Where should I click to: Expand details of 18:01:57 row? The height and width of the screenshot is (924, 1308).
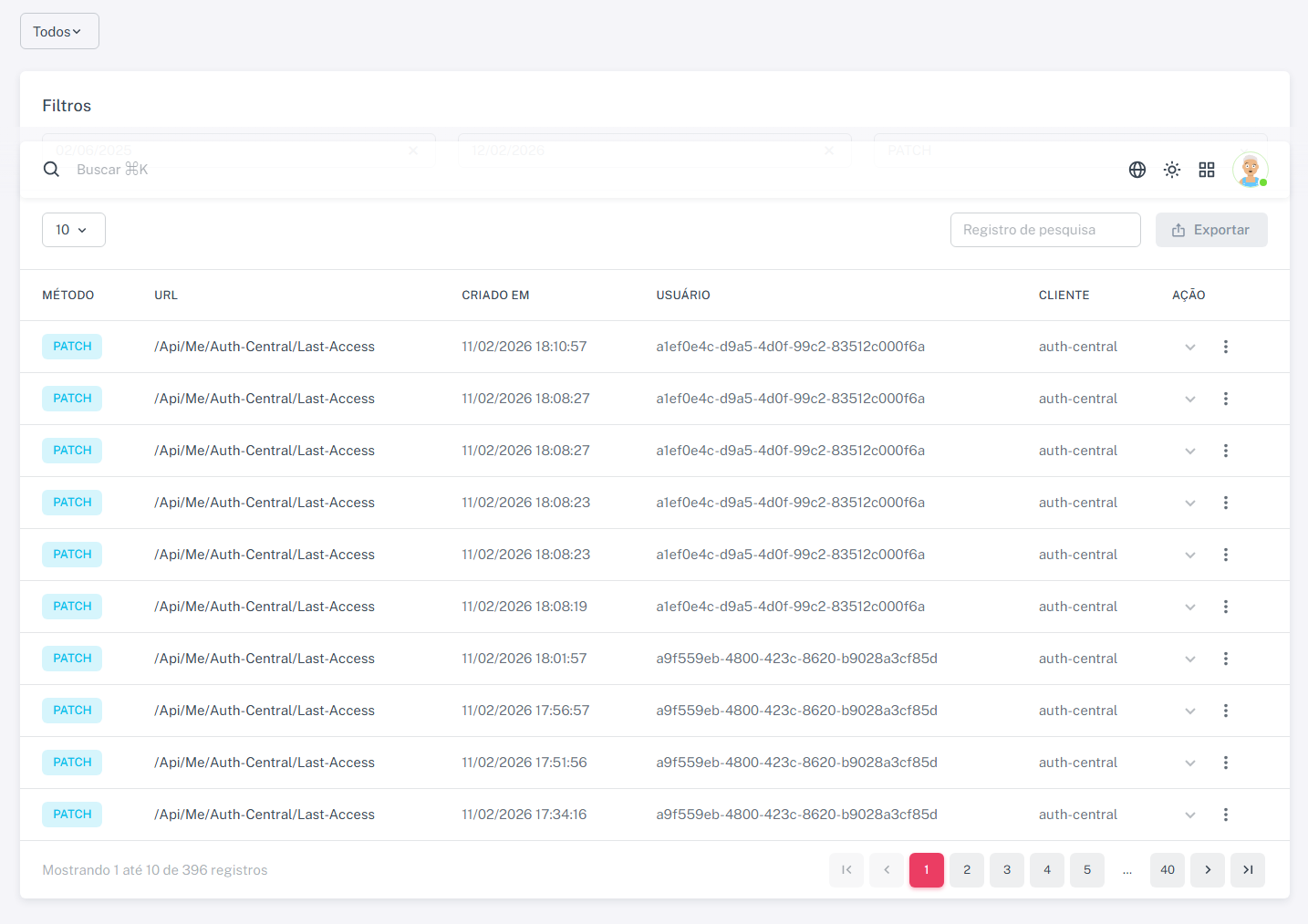pos(1190,659)
